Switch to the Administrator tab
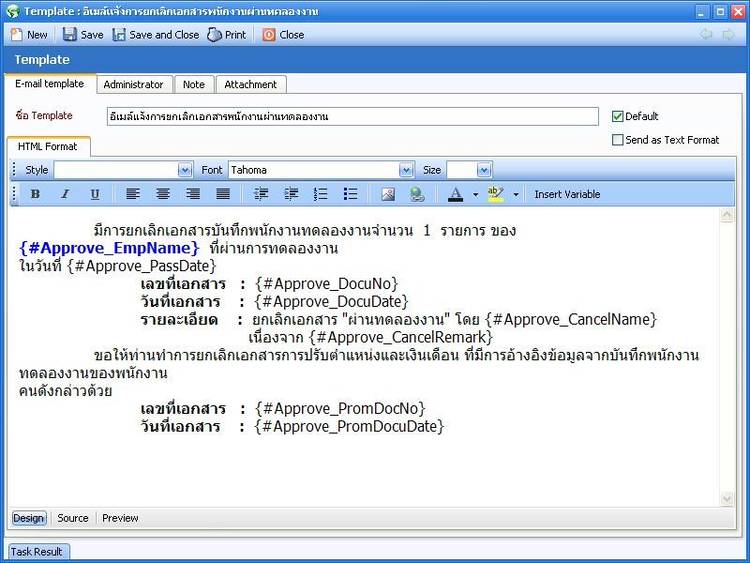This screenshot has width=750, height=563. click(x=133, y=85)
